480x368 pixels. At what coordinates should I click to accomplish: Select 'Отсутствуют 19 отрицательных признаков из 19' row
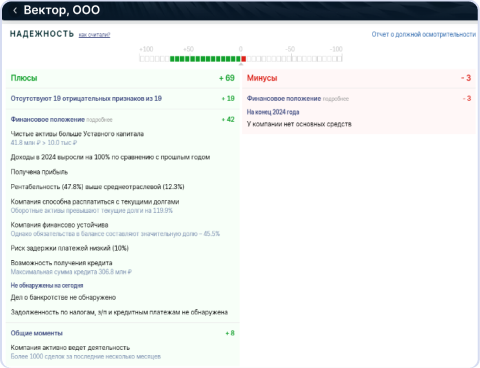123,99
